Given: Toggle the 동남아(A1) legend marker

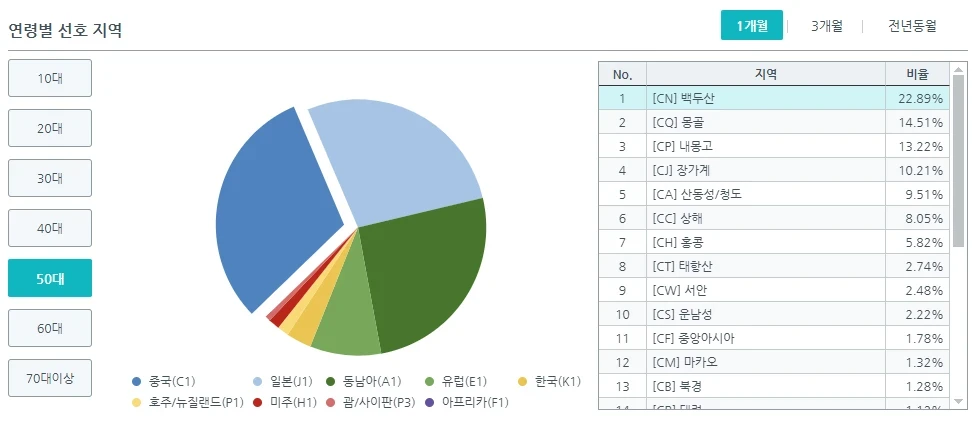Looking at the screenshot, I should click(x=331, y=382).
